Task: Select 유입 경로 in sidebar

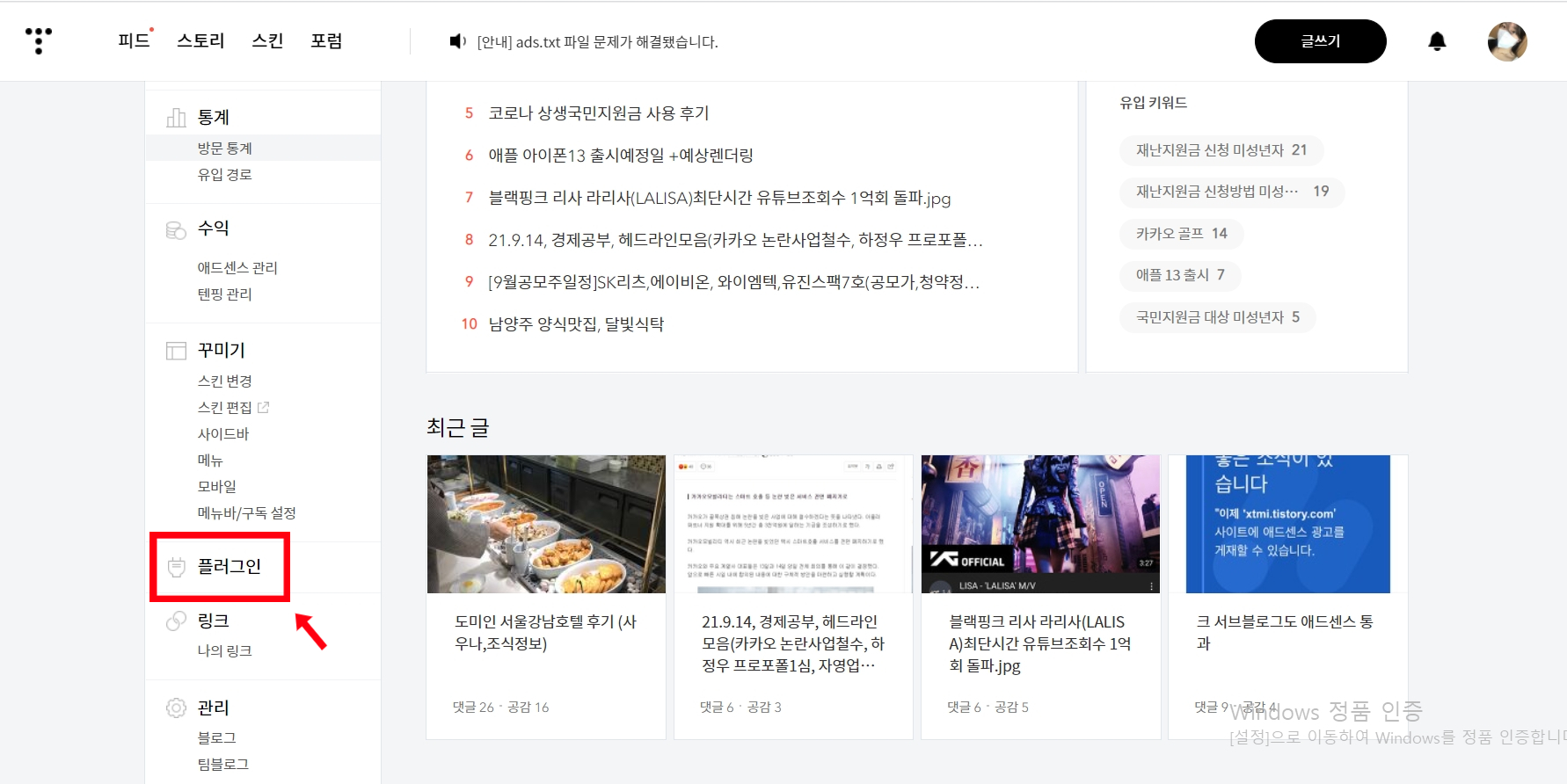Action: pos(225,174)
